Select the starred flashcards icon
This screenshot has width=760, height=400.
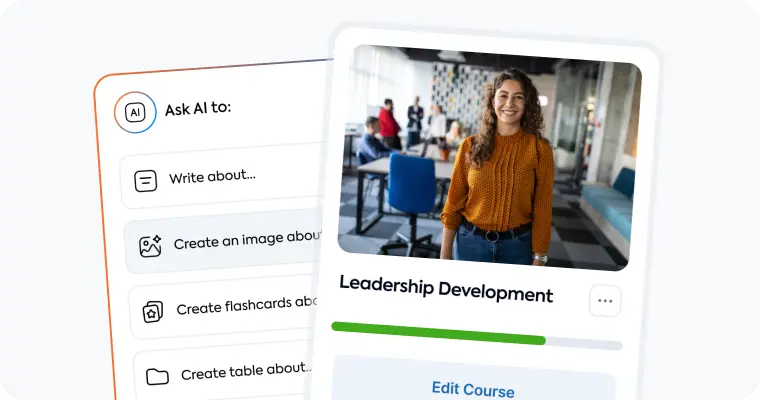pyautogui.click(x=153, y=311)
